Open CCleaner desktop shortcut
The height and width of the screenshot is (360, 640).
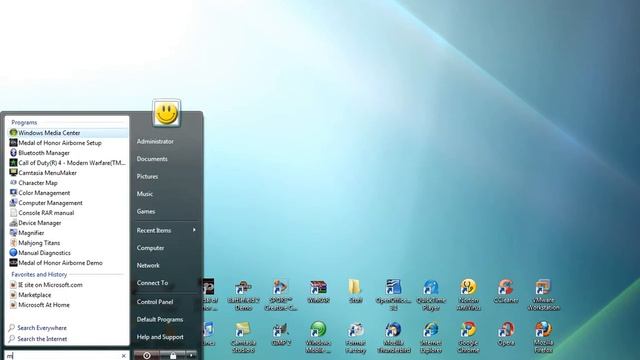pyautogui.click(x=506, y=291)
